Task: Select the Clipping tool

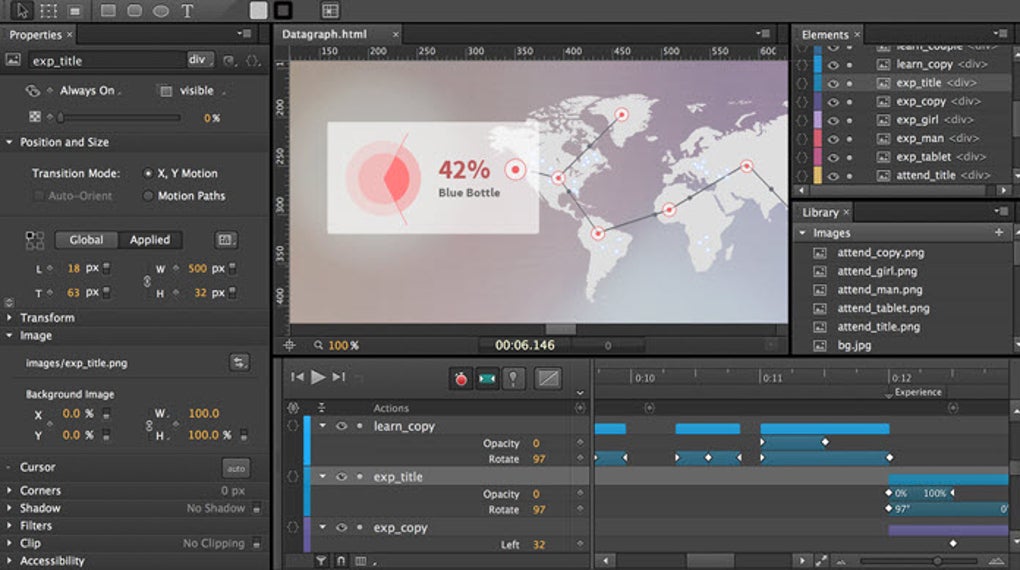Action: (x=75, y=11)
